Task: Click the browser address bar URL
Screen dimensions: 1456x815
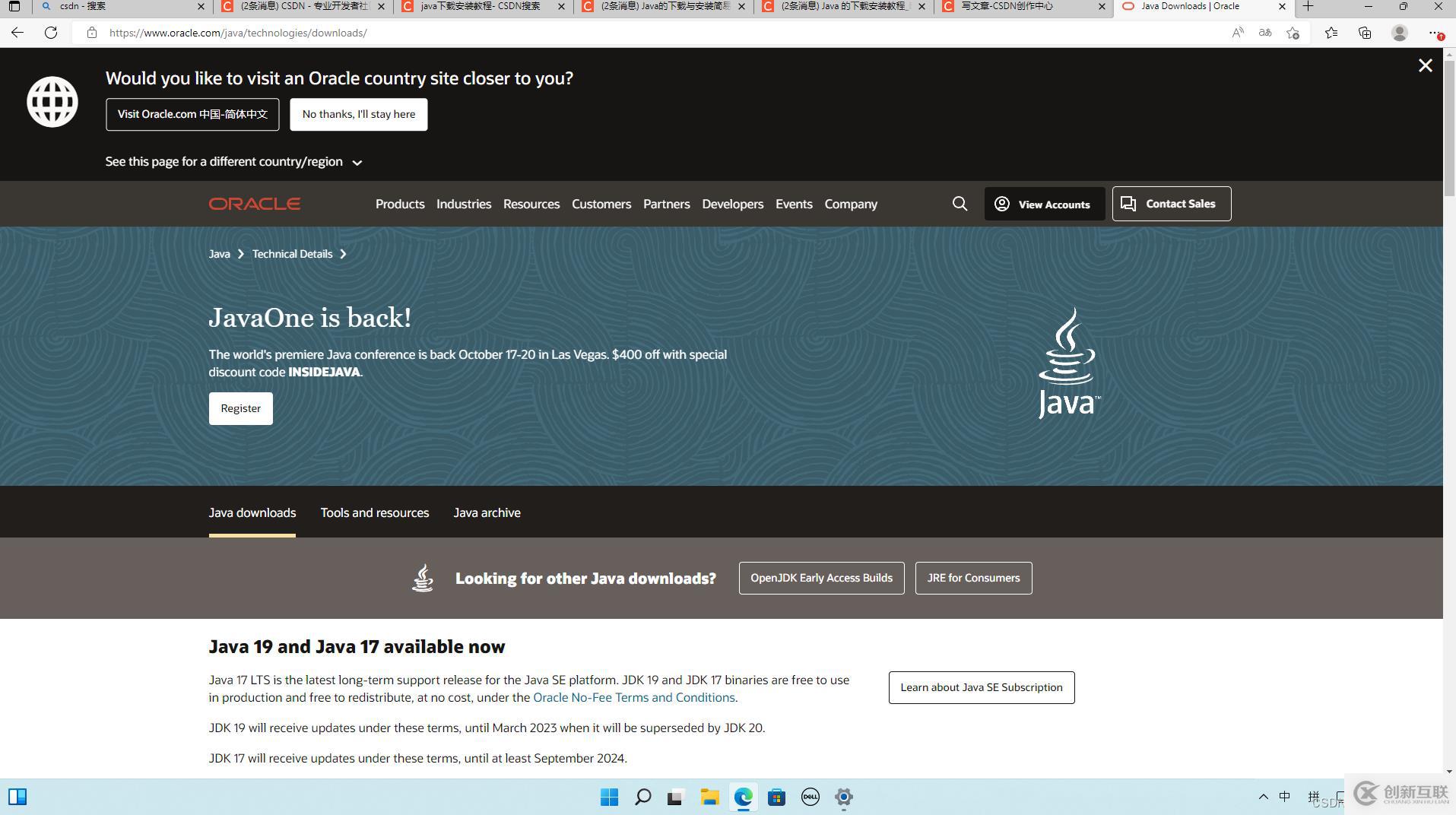Action: [x=238, y=33]
